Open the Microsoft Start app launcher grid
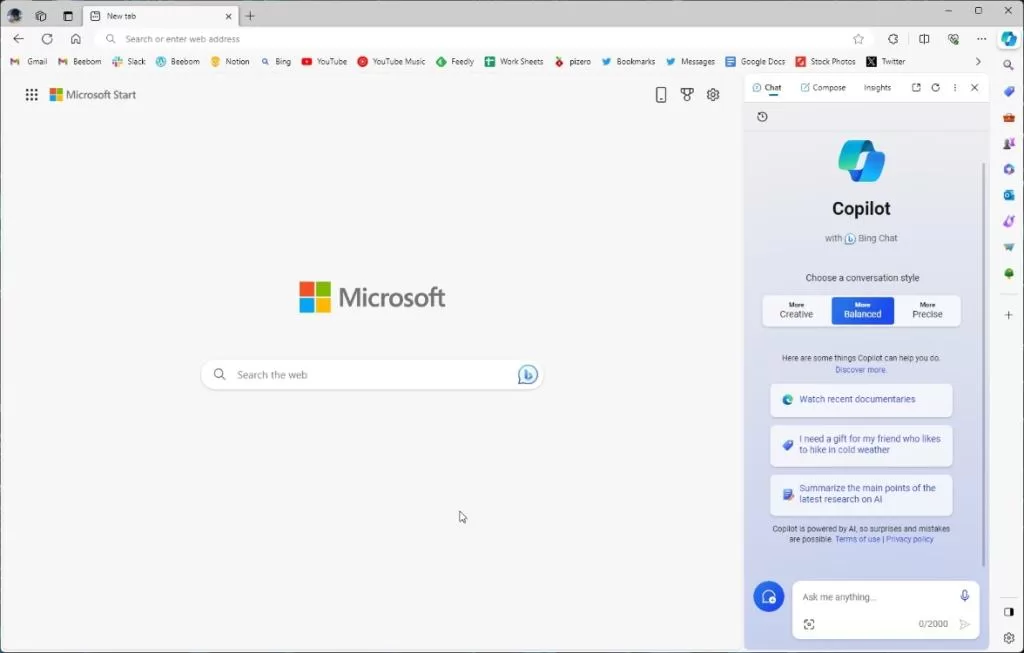1024x653 pixels. click(31, 95)
